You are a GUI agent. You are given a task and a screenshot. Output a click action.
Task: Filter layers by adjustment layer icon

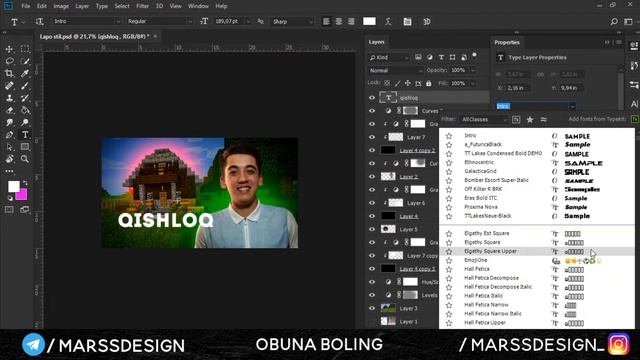tap(430, 58)
